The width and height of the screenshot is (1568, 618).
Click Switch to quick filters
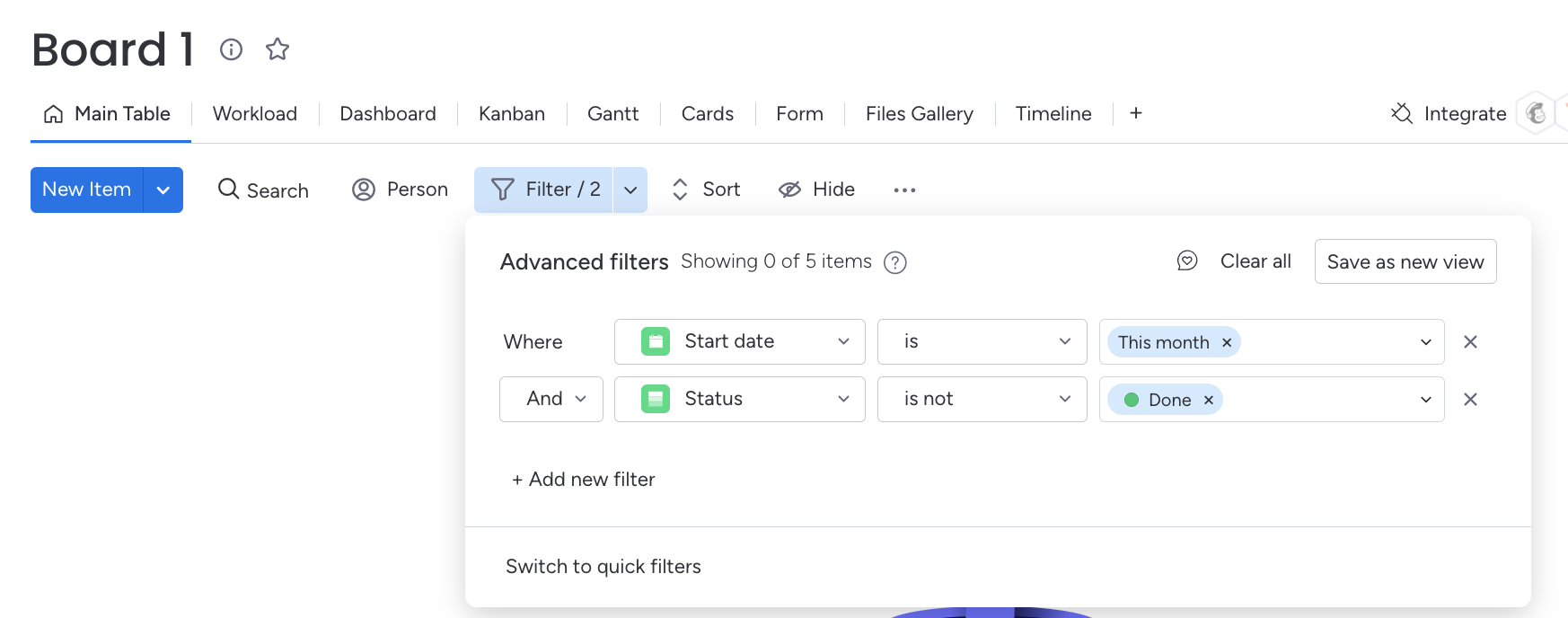(x=603, y=567)
